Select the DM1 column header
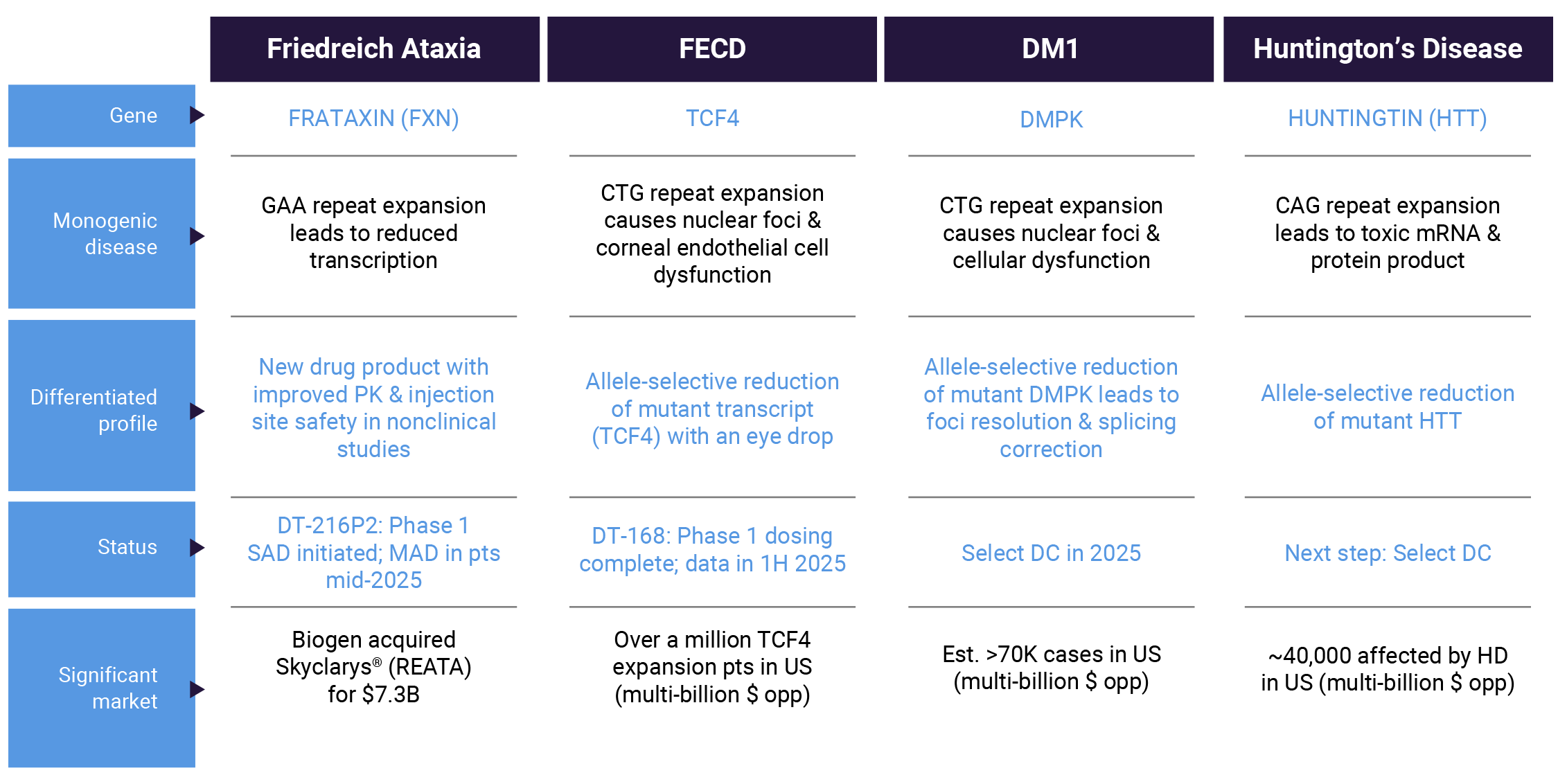This screenshot has height=784, width=1567. pyautogui.click(x=1049, y=49)
